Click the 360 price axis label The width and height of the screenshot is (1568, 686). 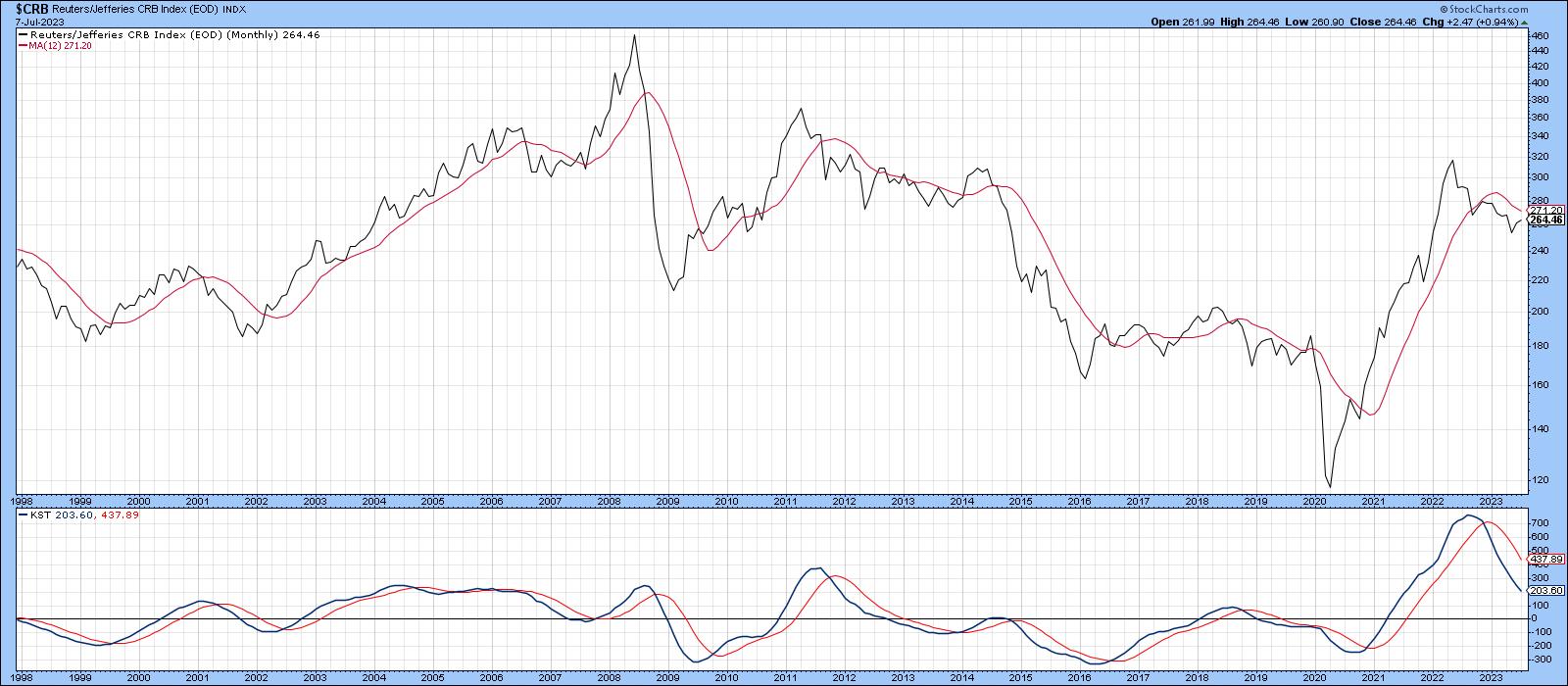pos(1540,118)
